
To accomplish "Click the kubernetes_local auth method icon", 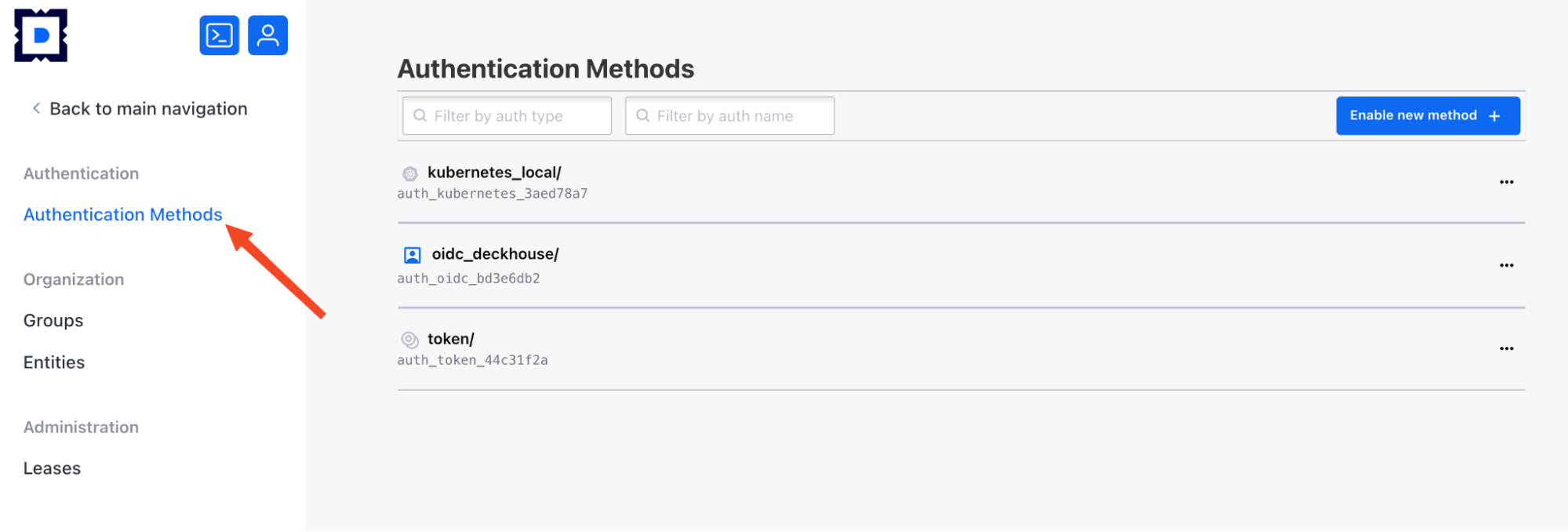I will point(410,173).
